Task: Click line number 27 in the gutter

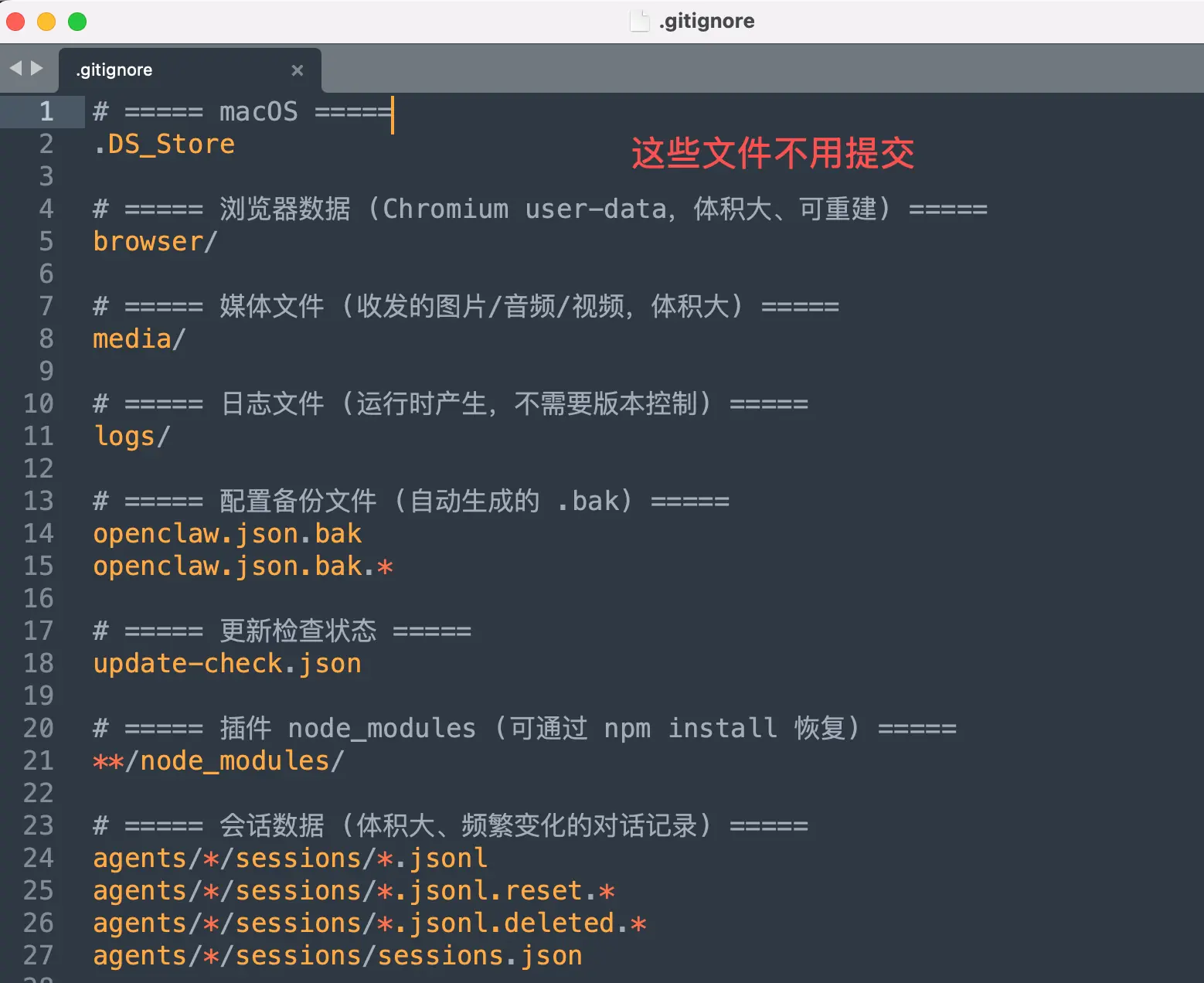Action: 39,956
